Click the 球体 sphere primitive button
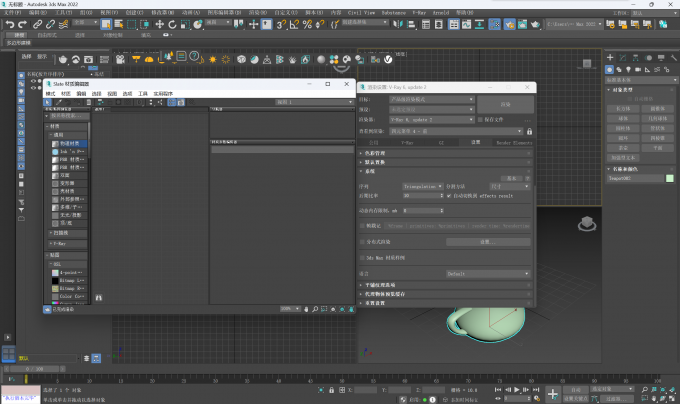680x404 pixels. click(623, 118)
